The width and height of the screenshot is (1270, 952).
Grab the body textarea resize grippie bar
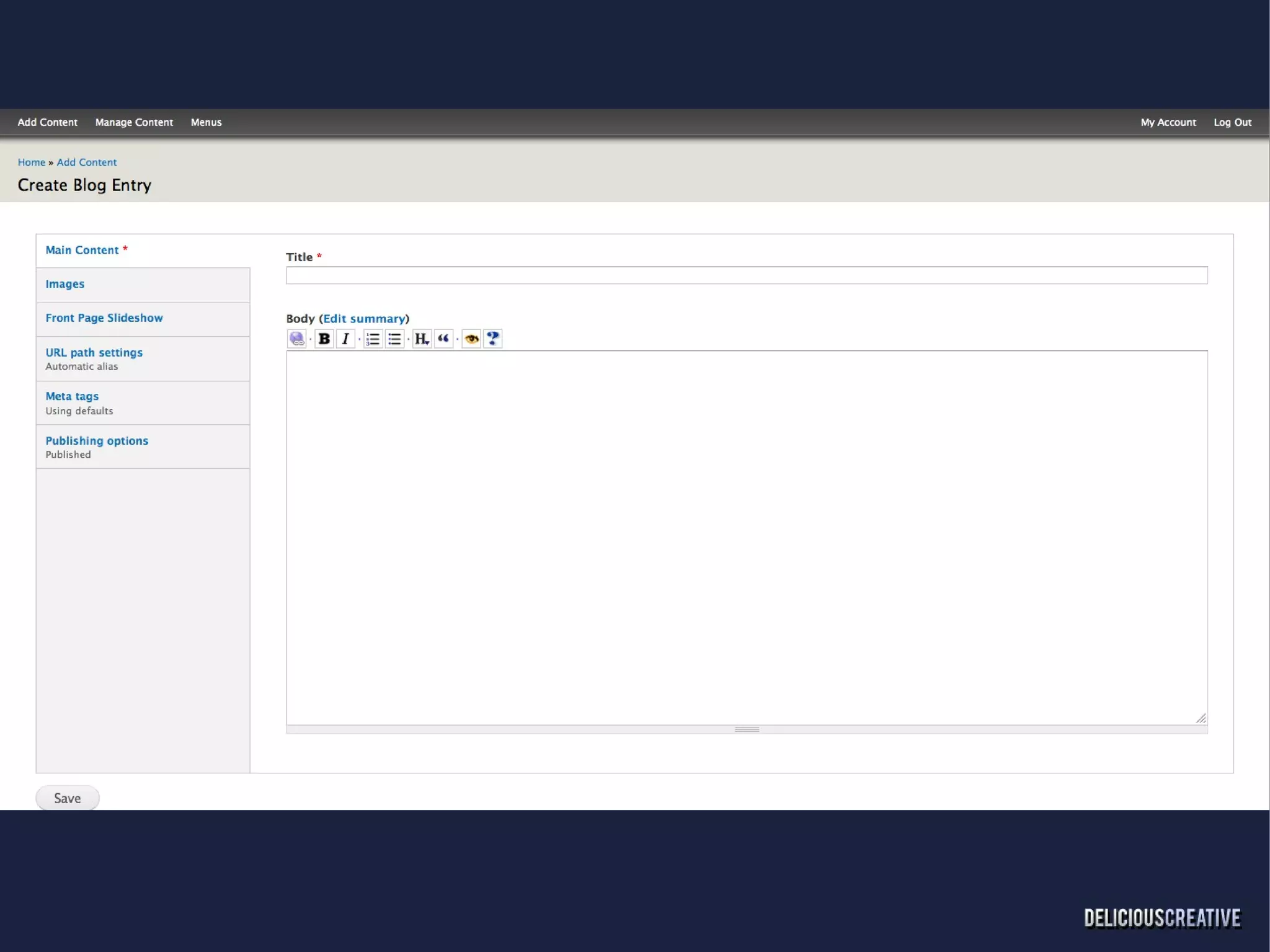[747, 729]
